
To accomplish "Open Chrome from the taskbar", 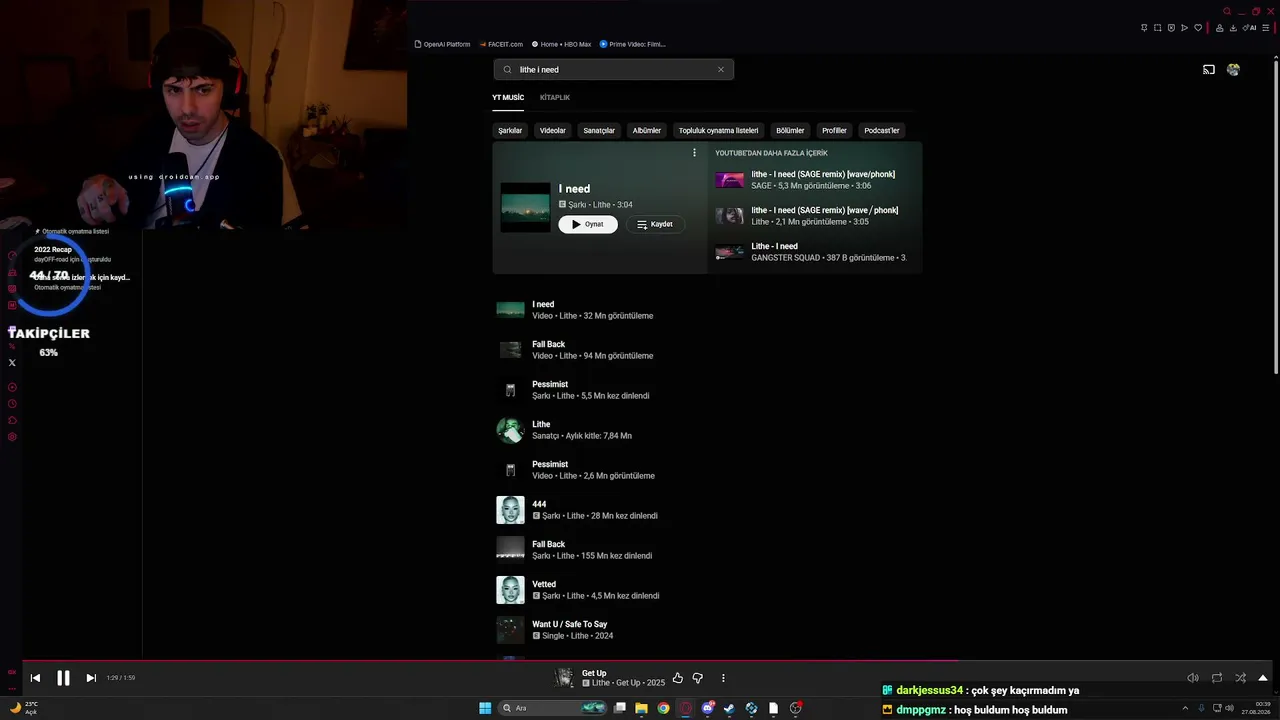I will pos(663,708).
